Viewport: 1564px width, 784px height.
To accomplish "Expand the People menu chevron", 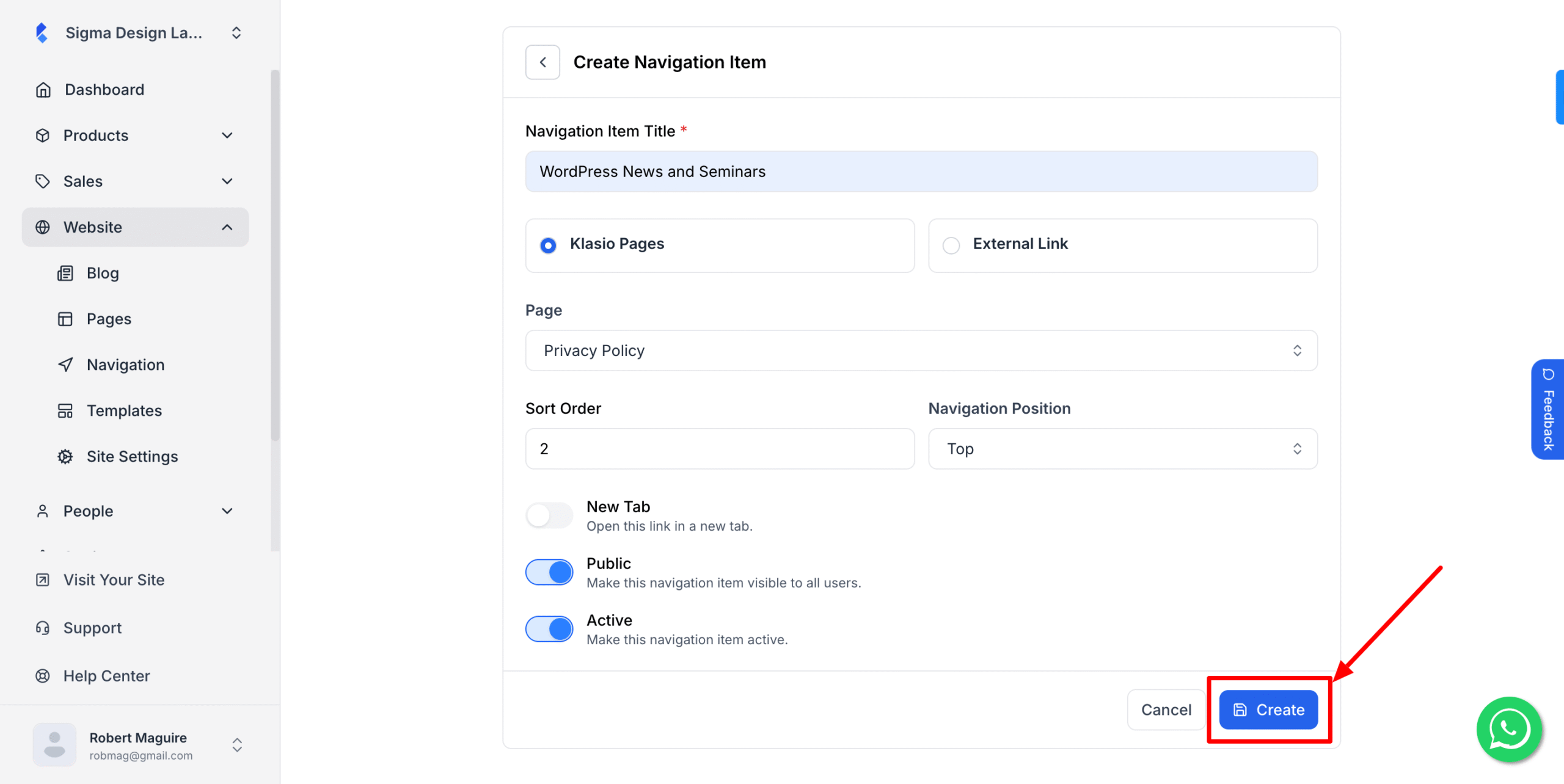I will click(227, 511).
